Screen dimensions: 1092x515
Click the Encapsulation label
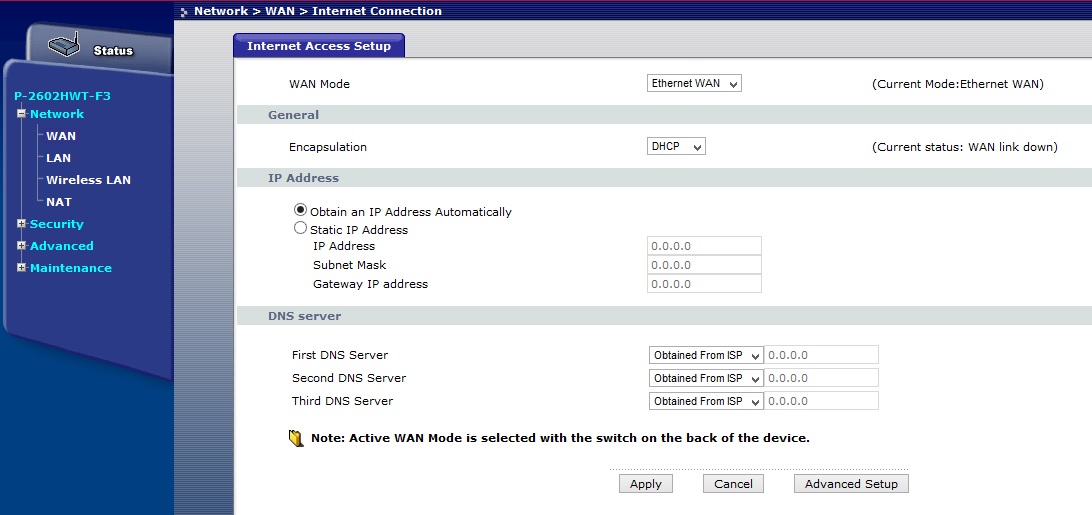click(x=327, y=147)
